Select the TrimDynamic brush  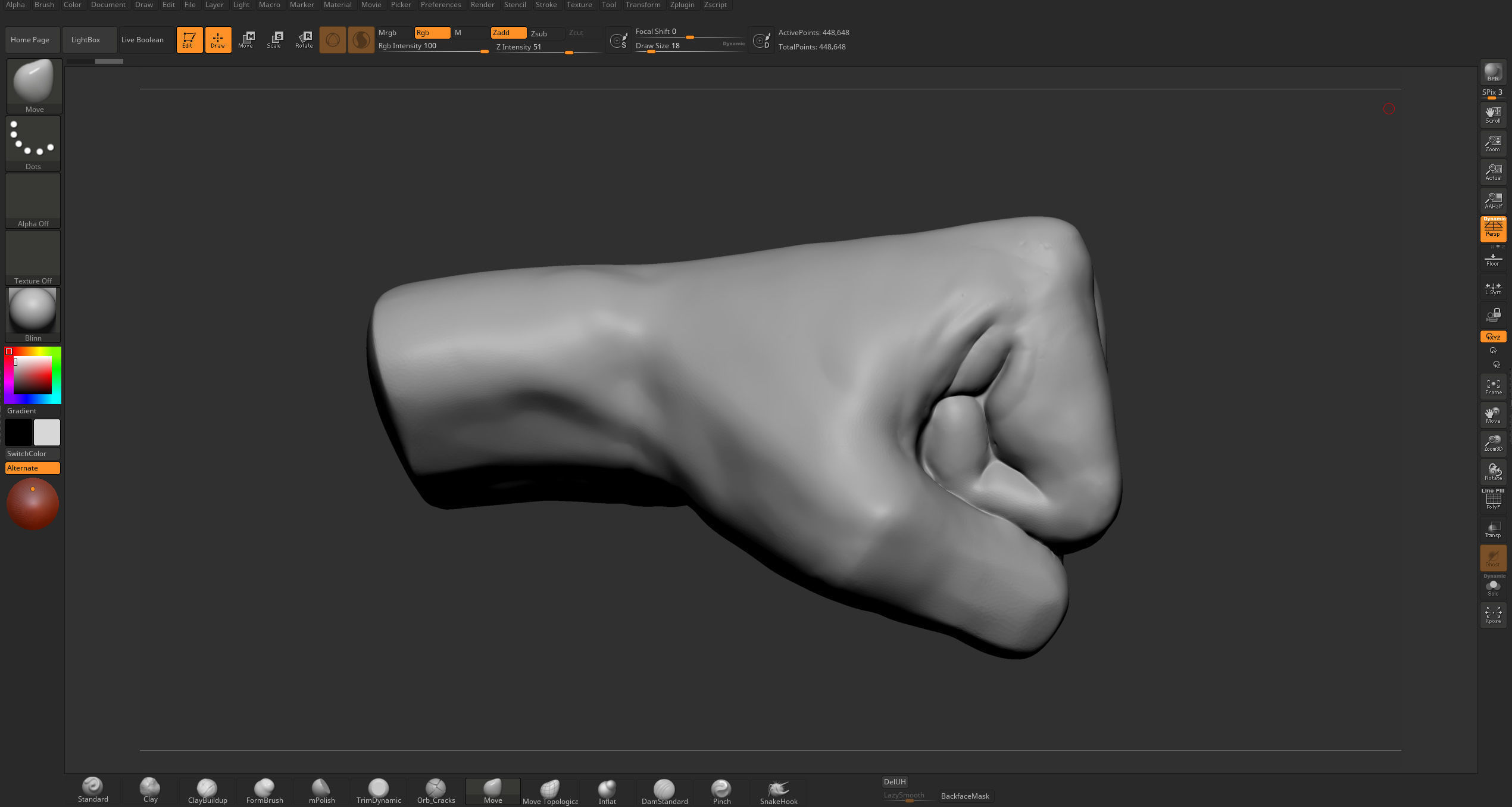379,790
